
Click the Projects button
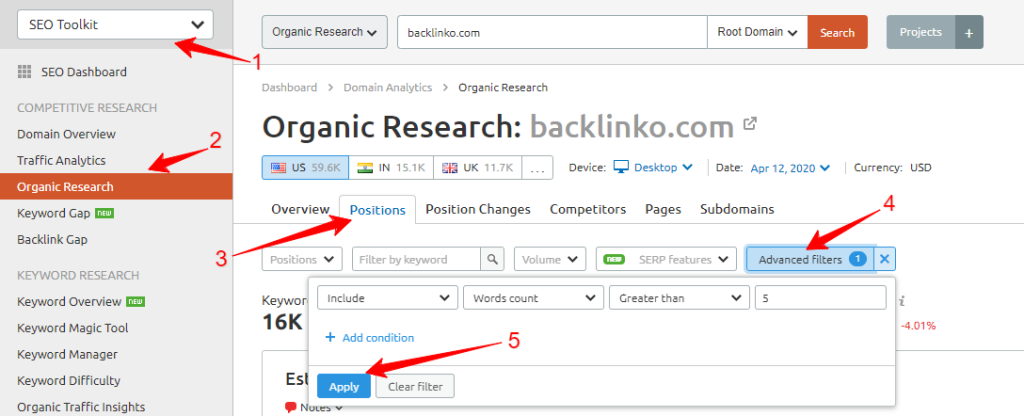[921, 32]
